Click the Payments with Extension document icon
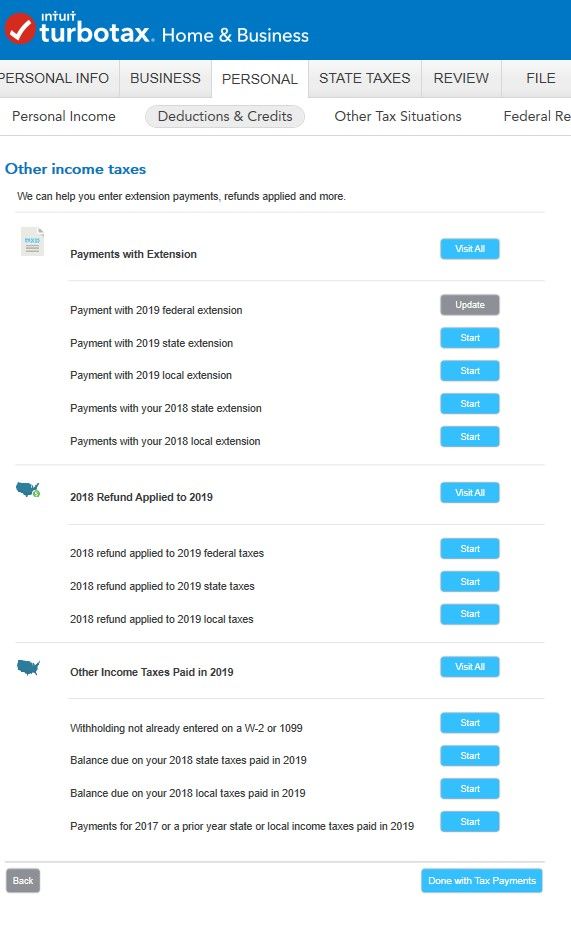The width and height of the screenshot is (571, 925). 32,242
